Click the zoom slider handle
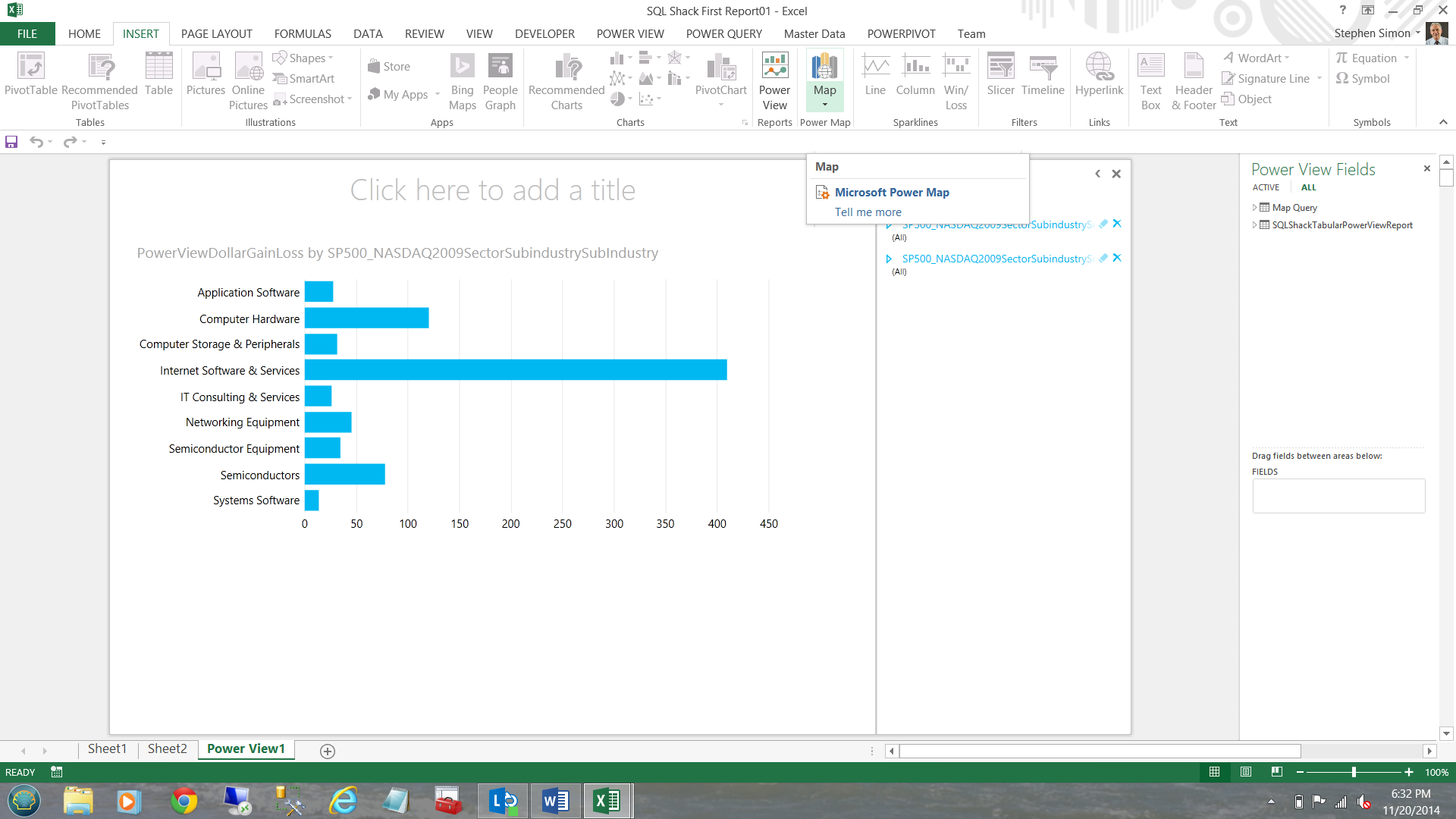 point(1354,772)
